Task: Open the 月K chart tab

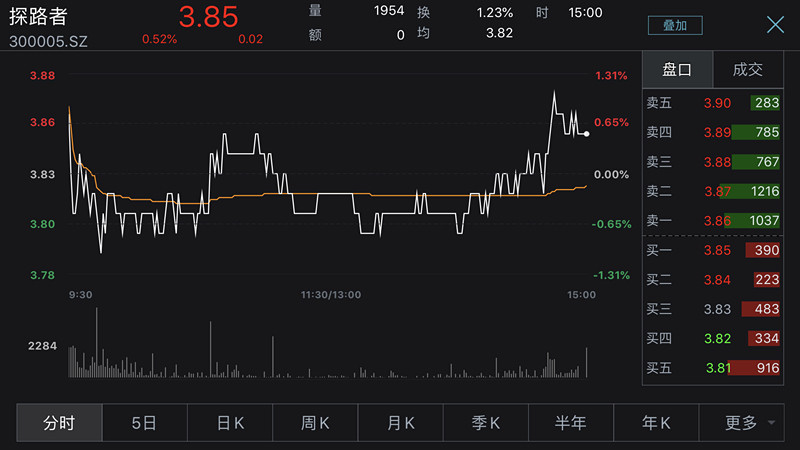Action: click(401, 422)
